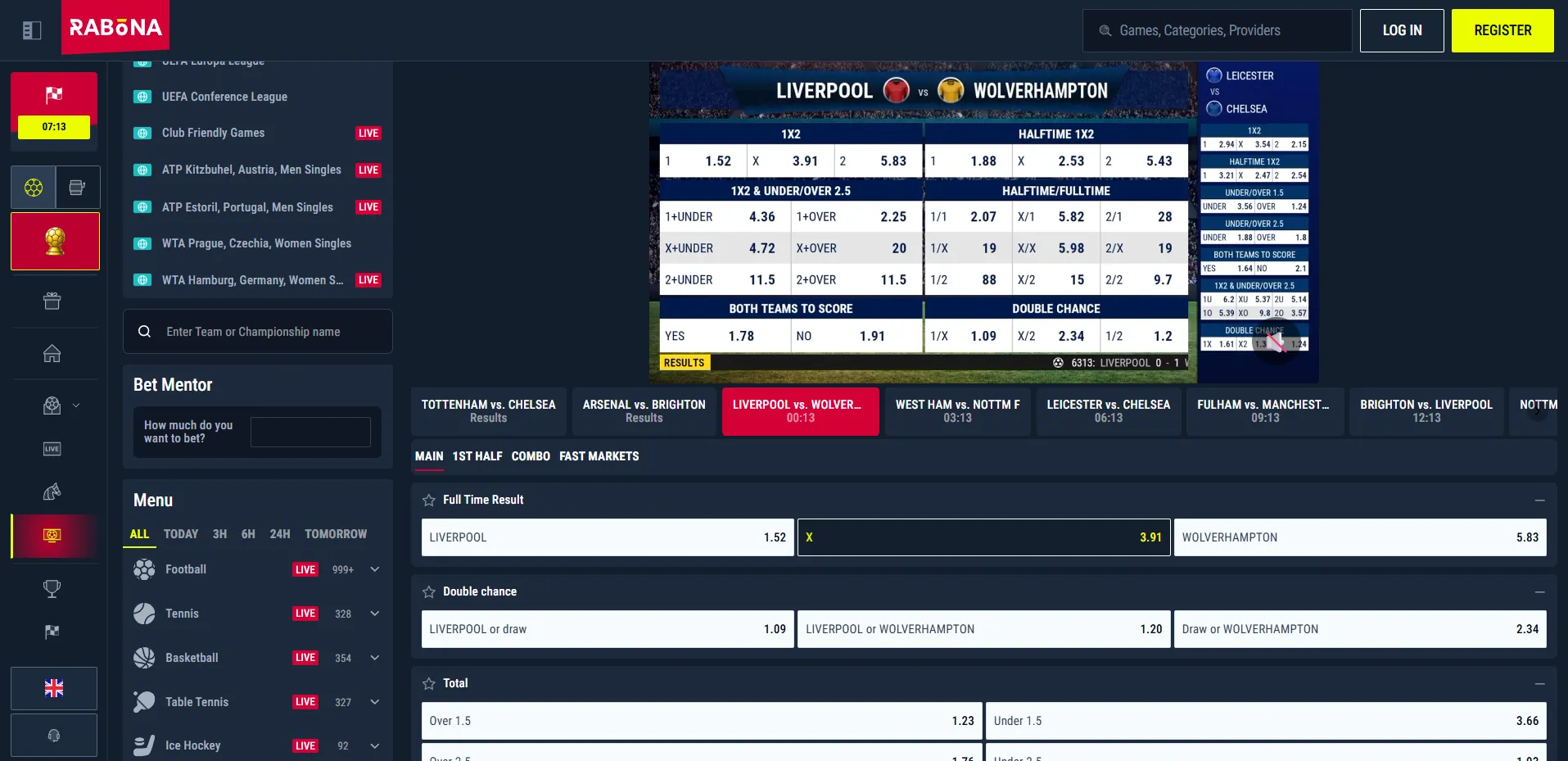The image size is (1568, 761).
Task: Filter menu by TODAY
Action: (181, 534)
